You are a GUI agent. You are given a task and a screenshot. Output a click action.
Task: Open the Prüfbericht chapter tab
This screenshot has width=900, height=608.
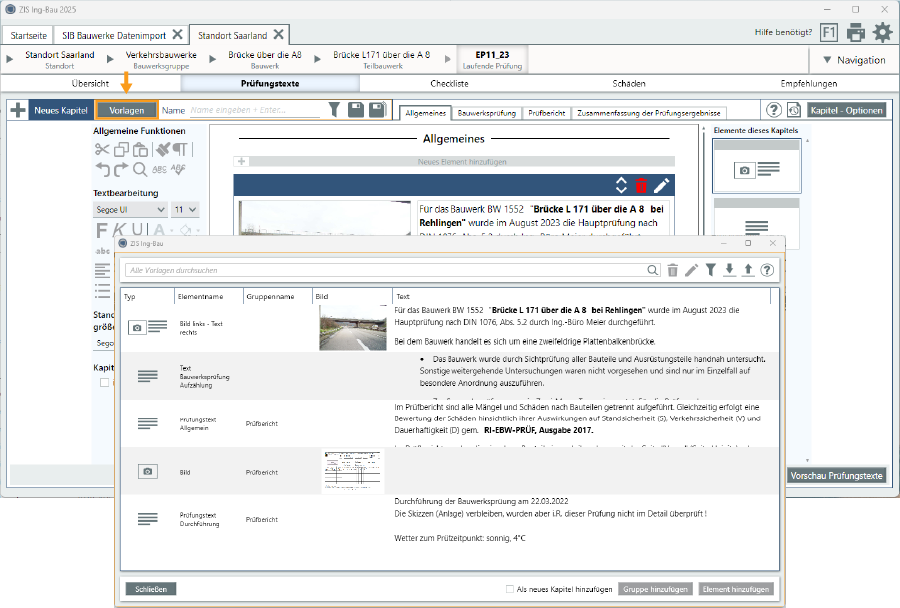tap(546, 114)
